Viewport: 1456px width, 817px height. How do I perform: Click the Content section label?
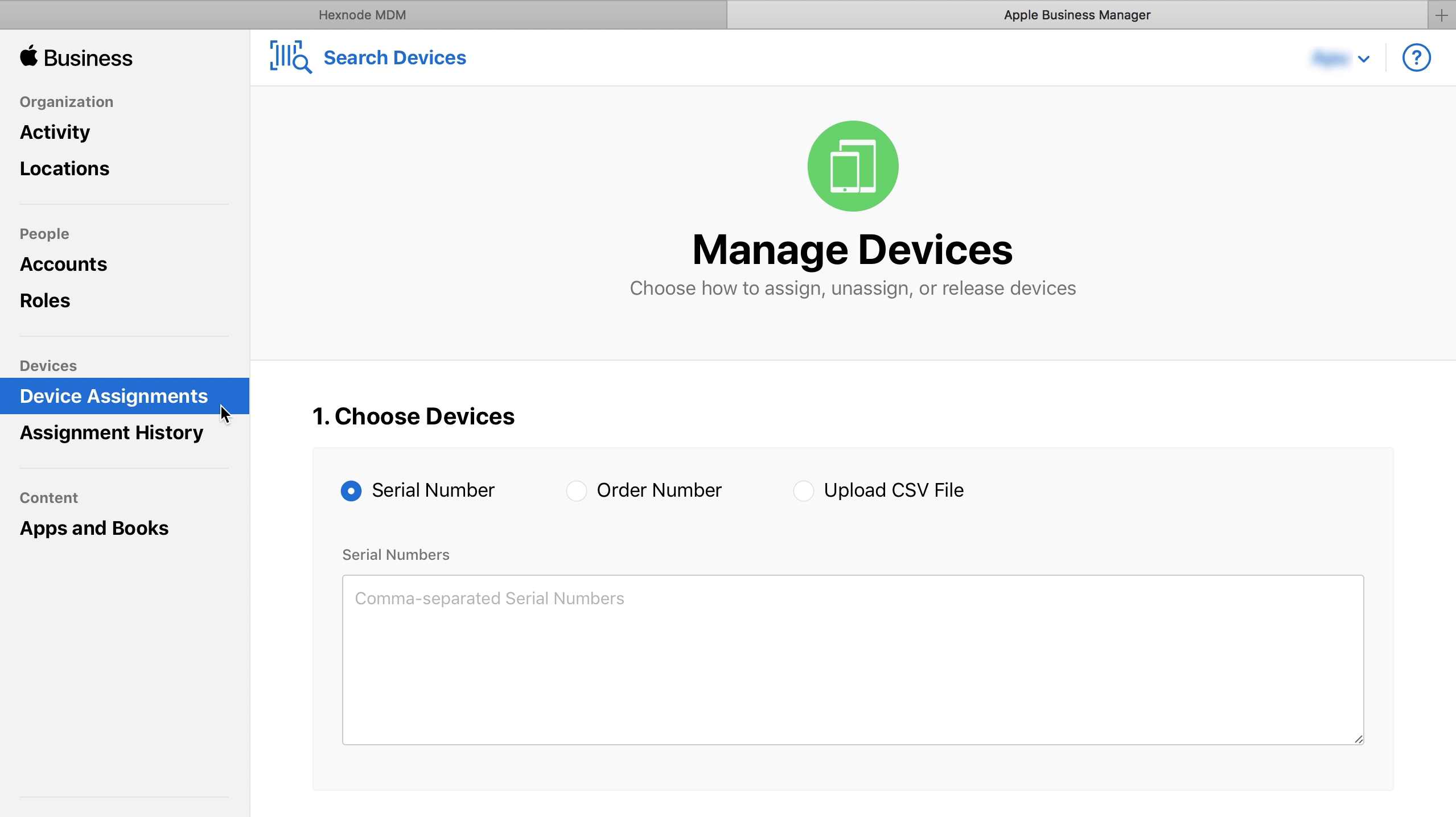(49, 498)
